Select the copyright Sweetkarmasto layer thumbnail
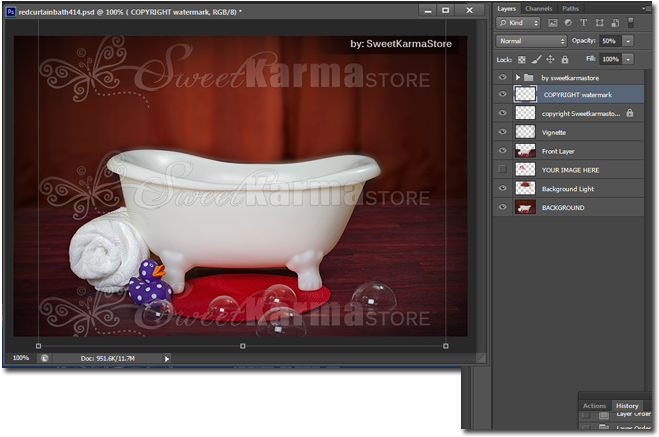 click(525, 113)
